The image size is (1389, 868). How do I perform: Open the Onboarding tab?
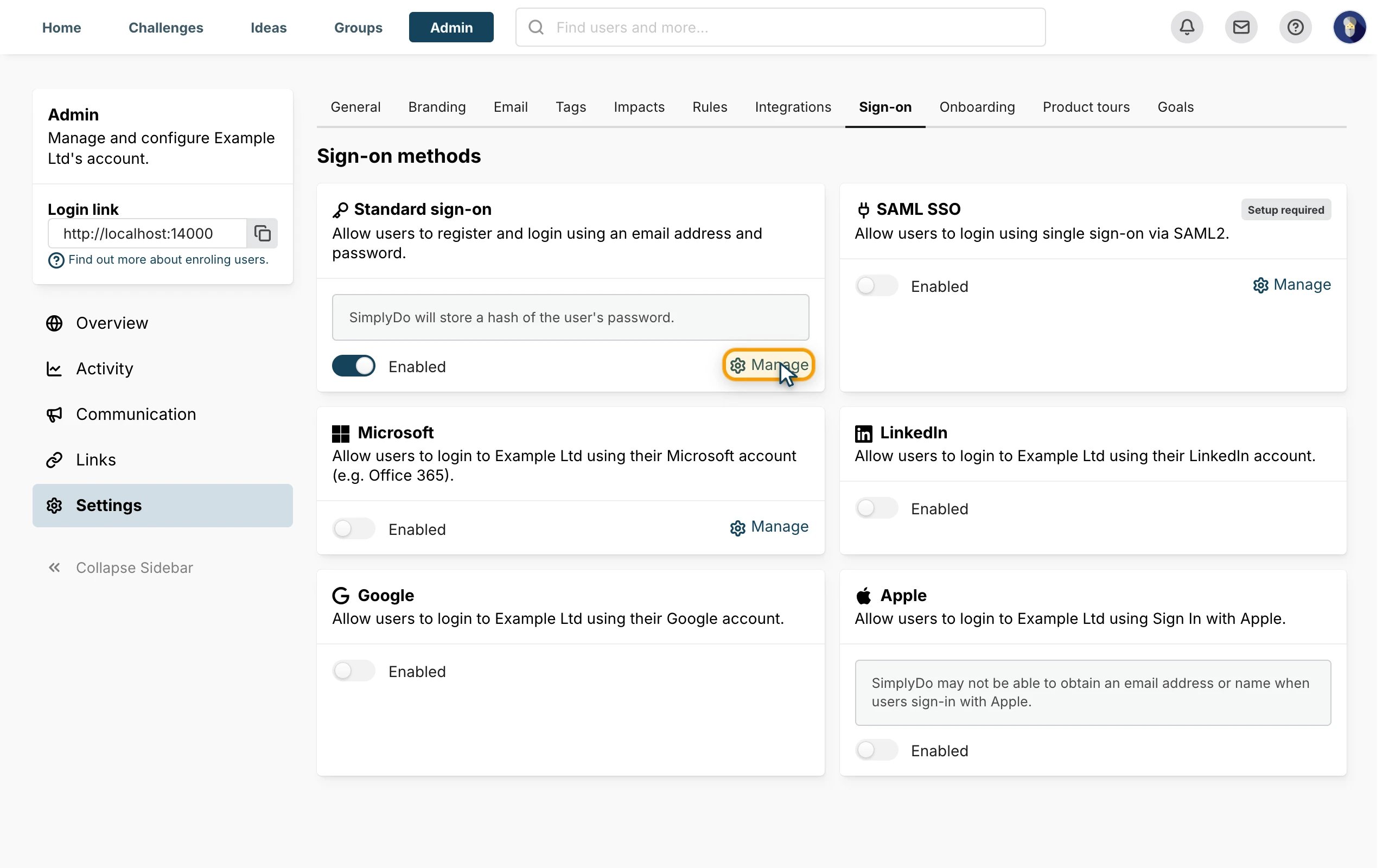coord(977,107)
